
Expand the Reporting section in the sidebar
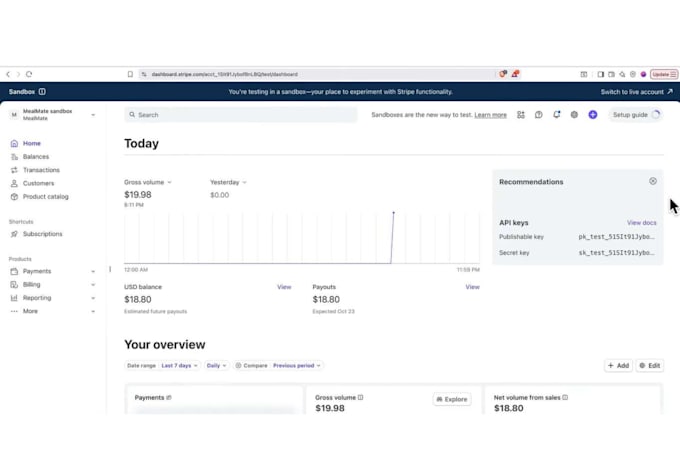pos(93,298)
